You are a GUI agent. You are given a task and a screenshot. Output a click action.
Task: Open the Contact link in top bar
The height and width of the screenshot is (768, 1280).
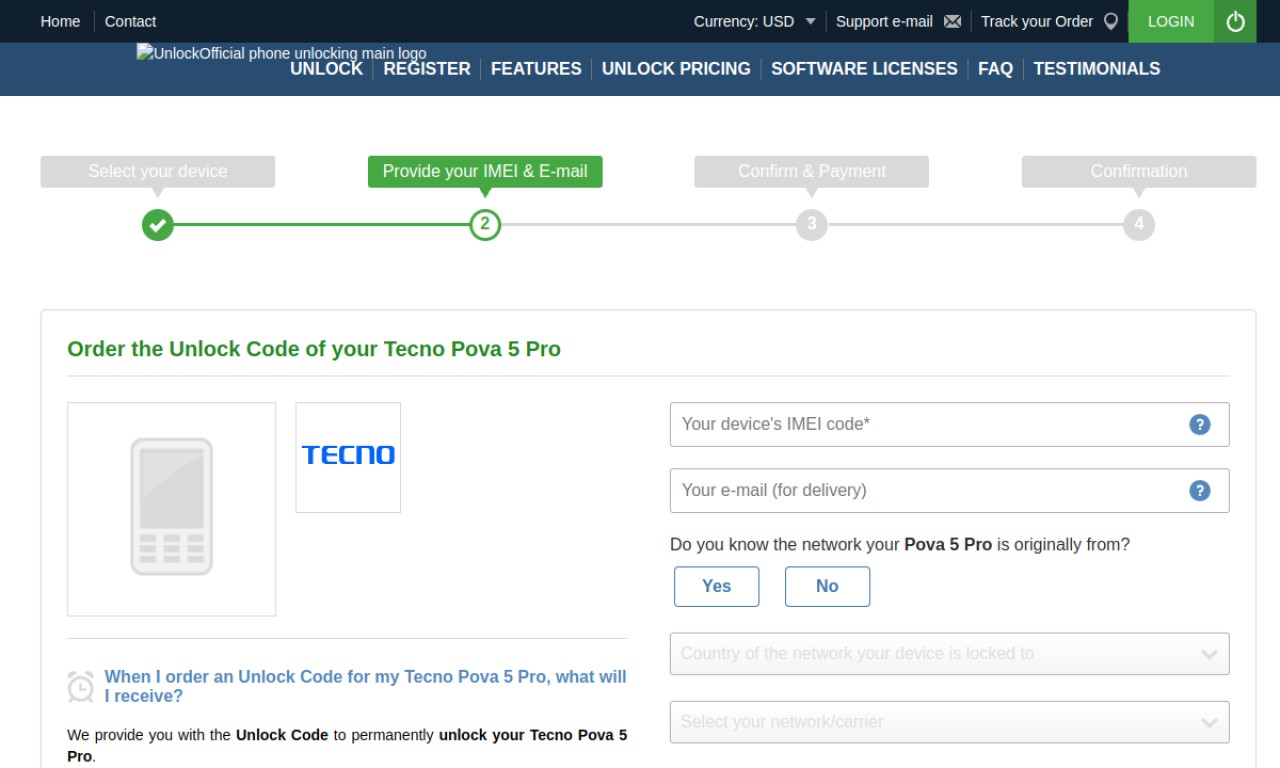click(130, 21)
